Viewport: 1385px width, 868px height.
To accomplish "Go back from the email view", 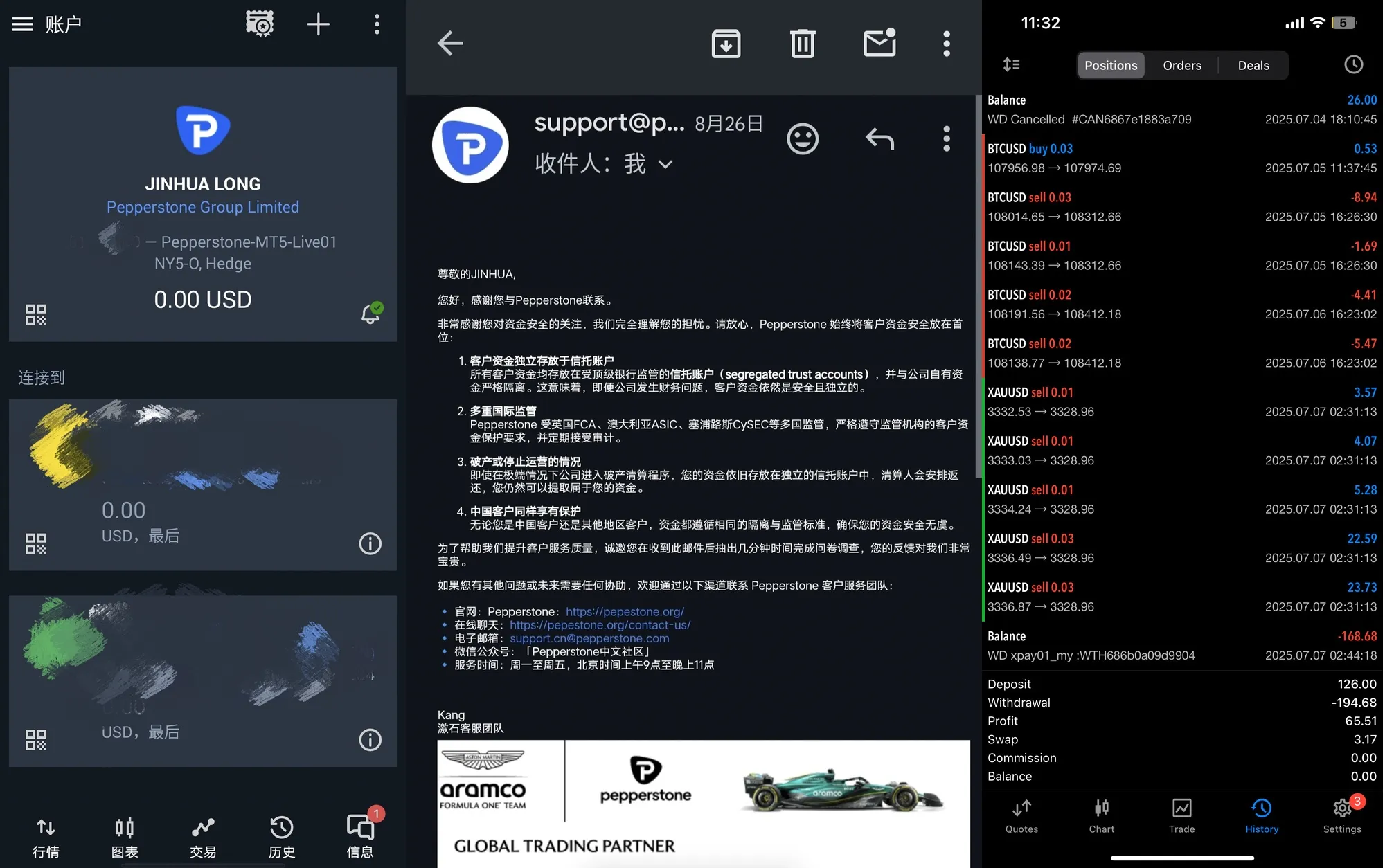I will (450, 43).
